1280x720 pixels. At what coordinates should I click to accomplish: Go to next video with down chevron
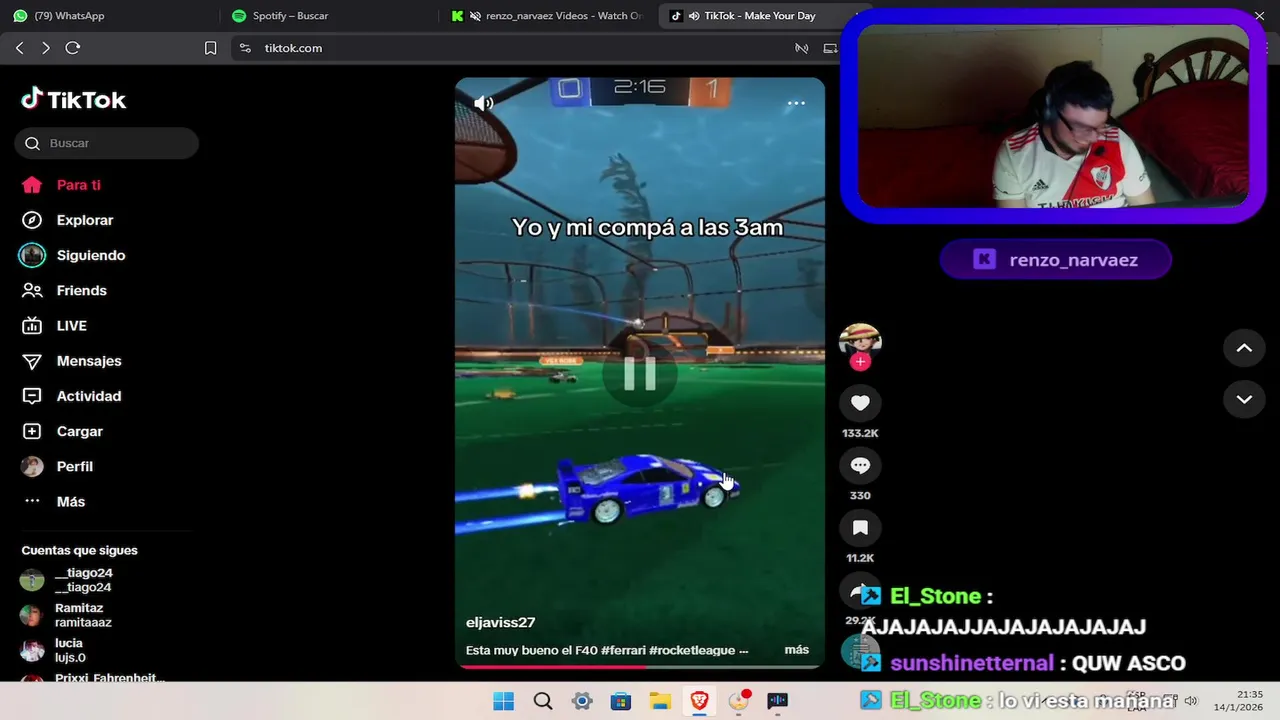(x=1244, y=399)
